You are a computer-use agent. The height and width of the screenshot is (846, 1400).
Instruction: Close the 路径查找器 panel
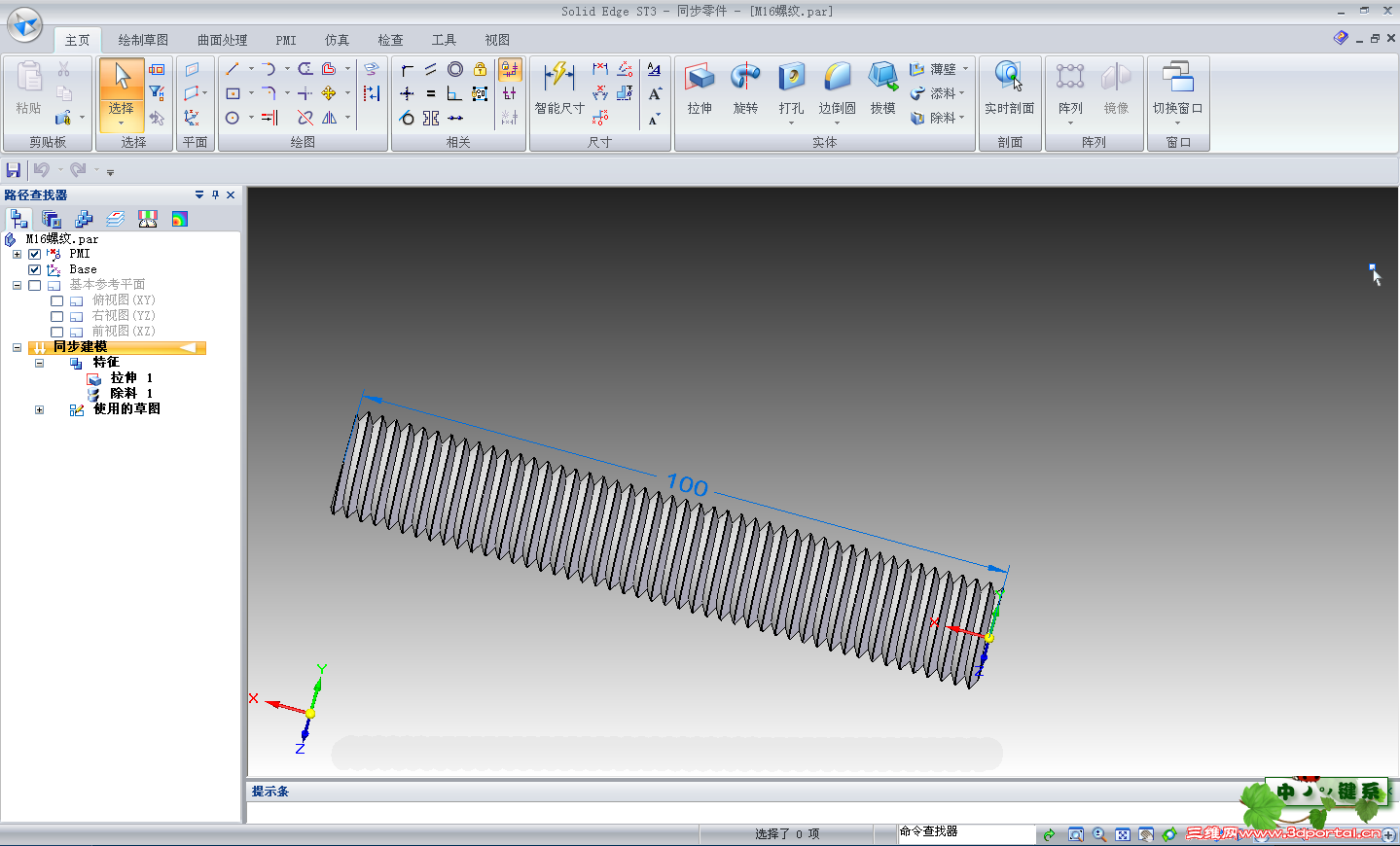[231, 194]
